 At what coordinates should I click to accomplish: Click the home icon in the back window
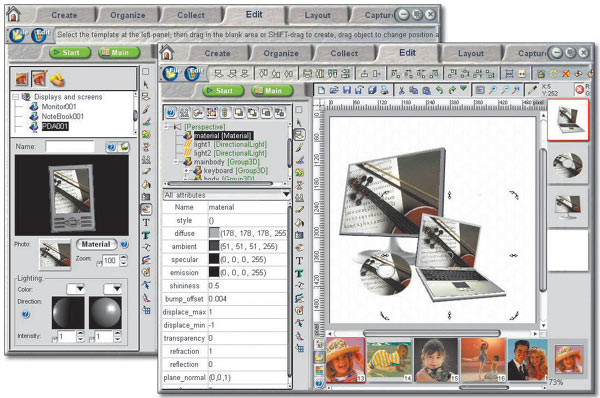click(14, 14)
